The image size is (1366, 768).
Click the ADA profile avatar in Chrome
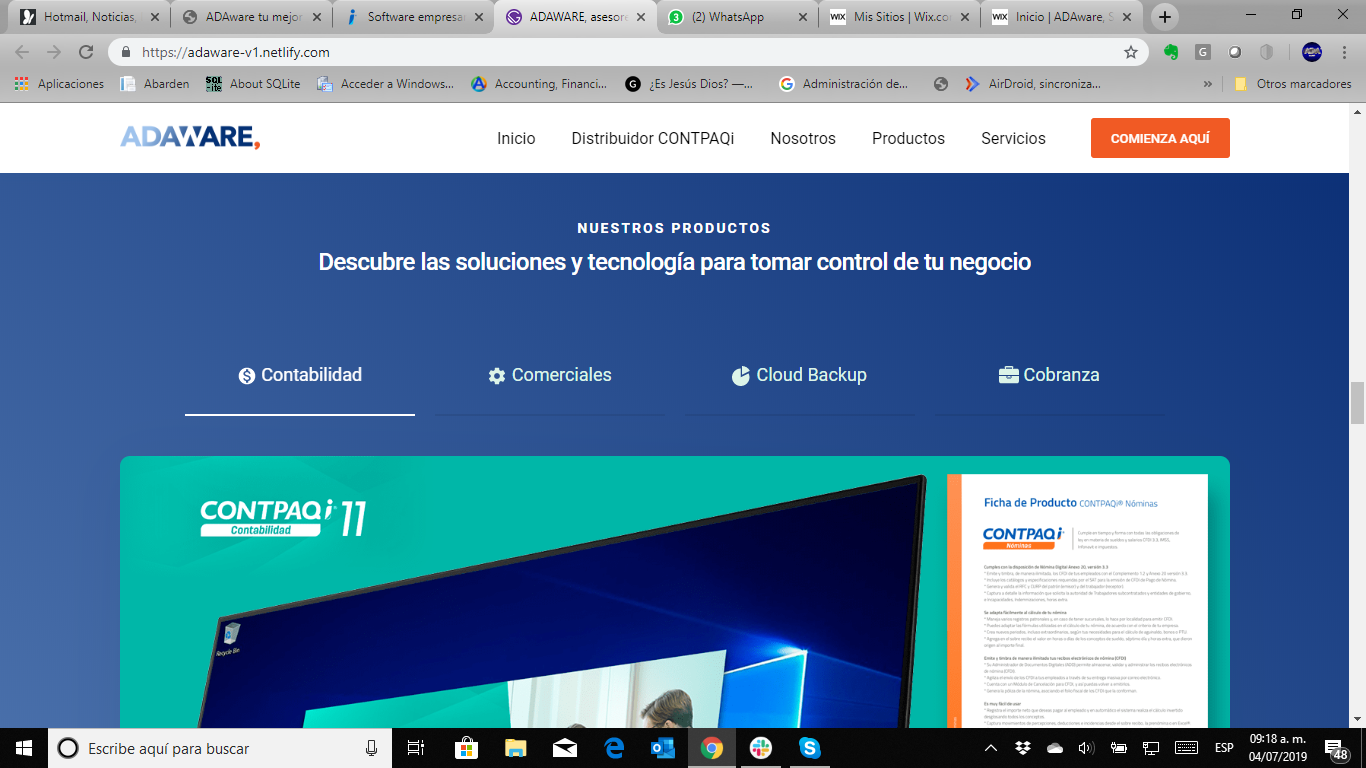(x=1312, y=52)
